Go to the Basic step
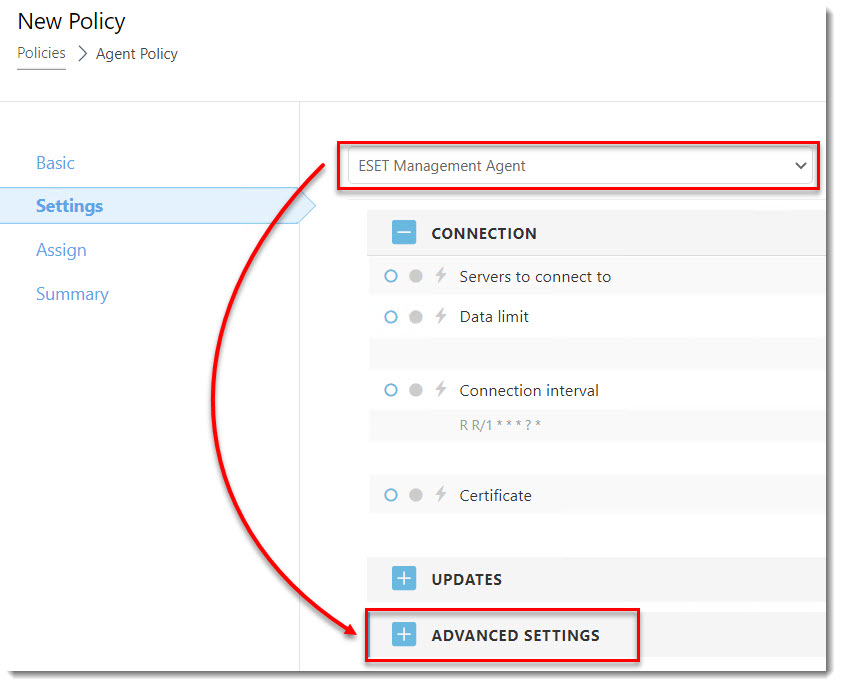Image resolution: width=841 pixels, height=686 pixels. pos(55,163)
